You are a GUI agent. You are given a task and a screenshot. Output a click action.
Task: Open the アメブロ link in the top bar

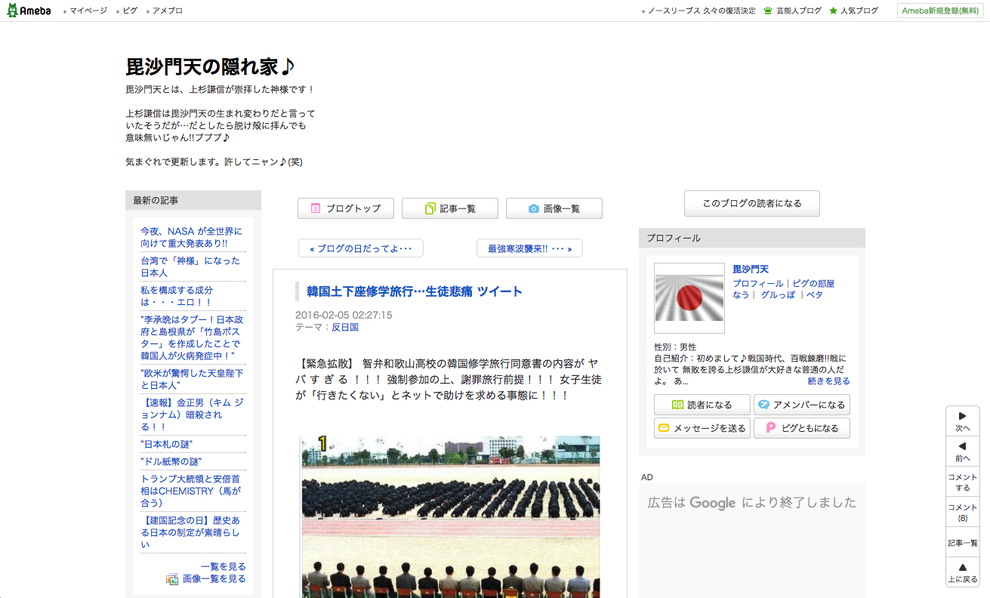tap(167, 11)
